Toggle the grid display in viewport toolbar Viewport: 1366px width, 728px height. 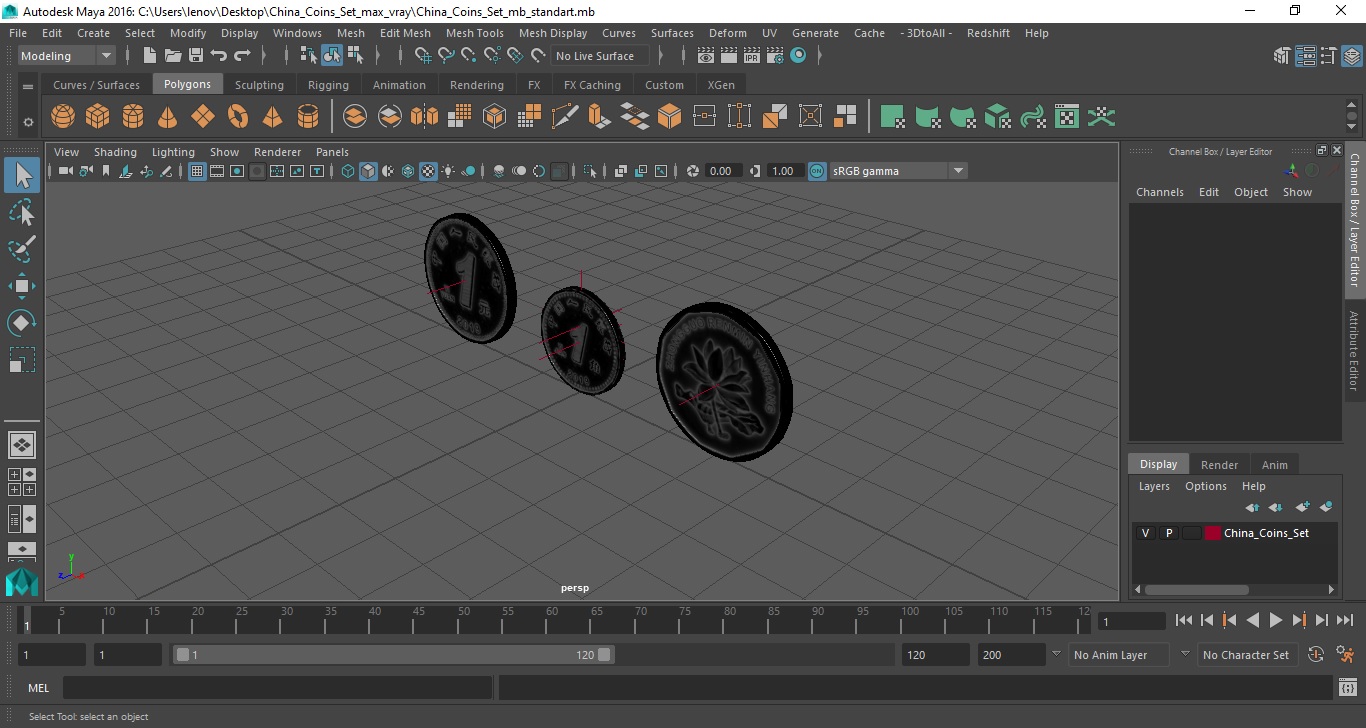(197, 171)
